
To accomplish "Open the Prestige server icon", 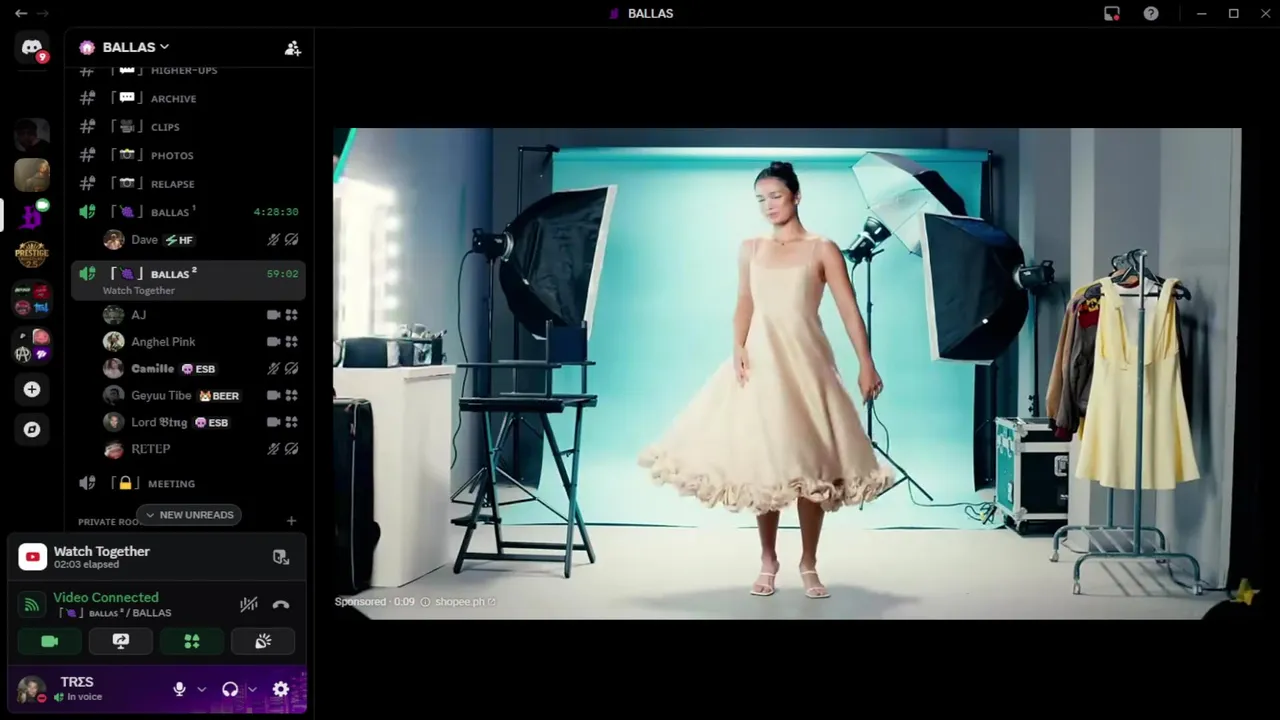I will pos(32,254).
